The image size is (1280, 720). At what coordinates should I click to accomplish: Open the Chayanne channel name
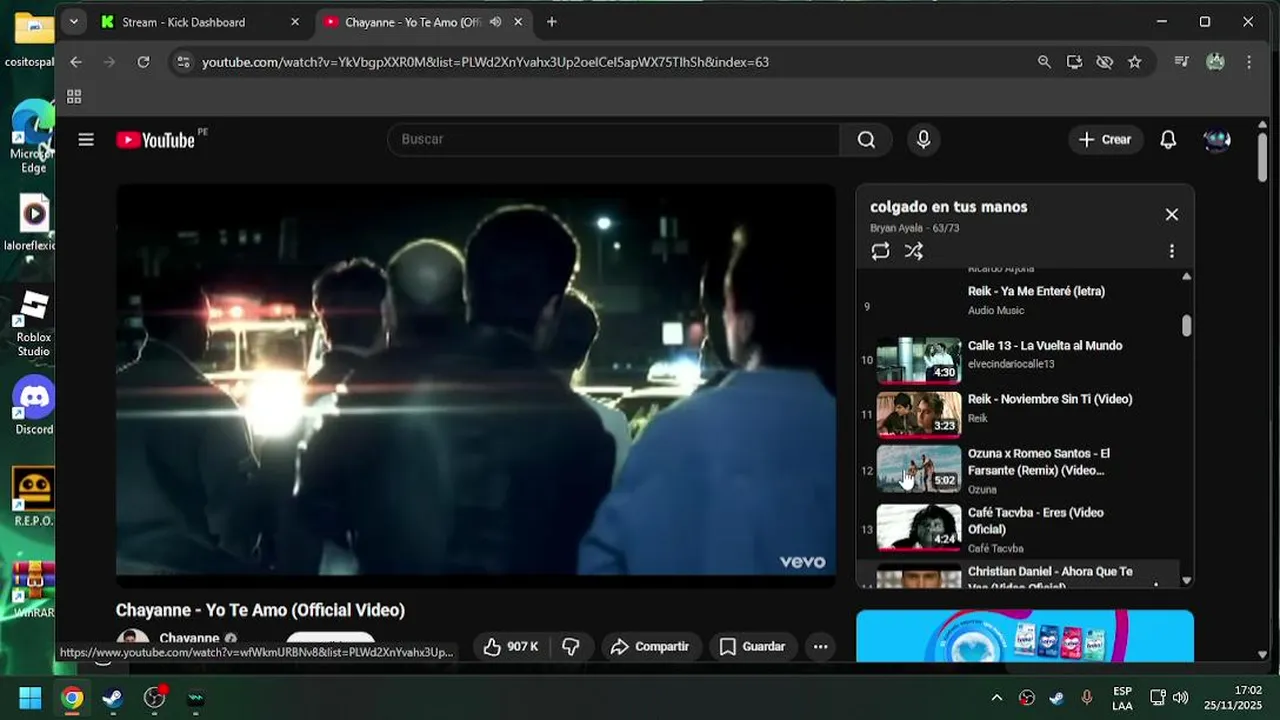(x=189, y=639)
